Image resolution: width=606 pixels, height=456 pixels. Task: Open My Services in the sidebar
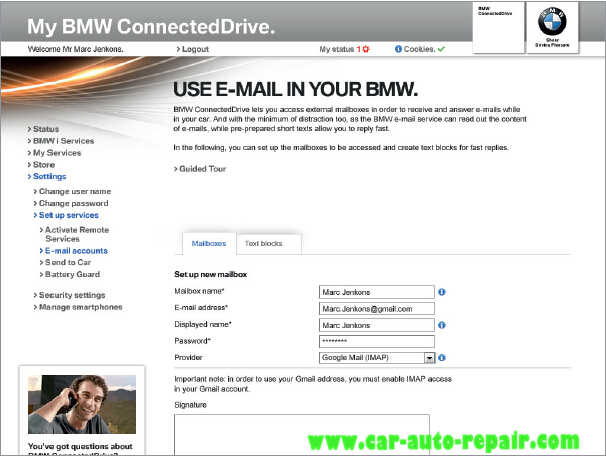coord(54,153)
